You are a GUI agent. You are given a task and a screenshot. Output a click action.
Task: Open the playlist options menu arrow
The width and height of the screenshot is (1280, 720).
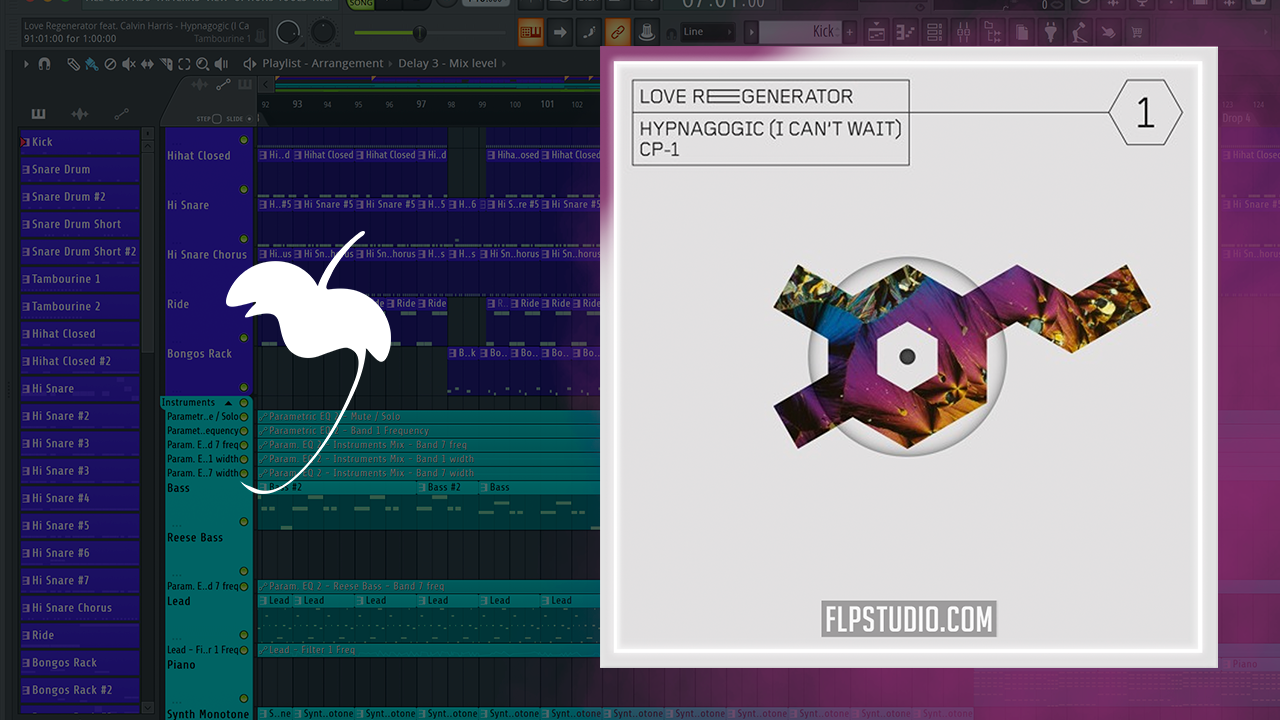(x=27, y=64)
